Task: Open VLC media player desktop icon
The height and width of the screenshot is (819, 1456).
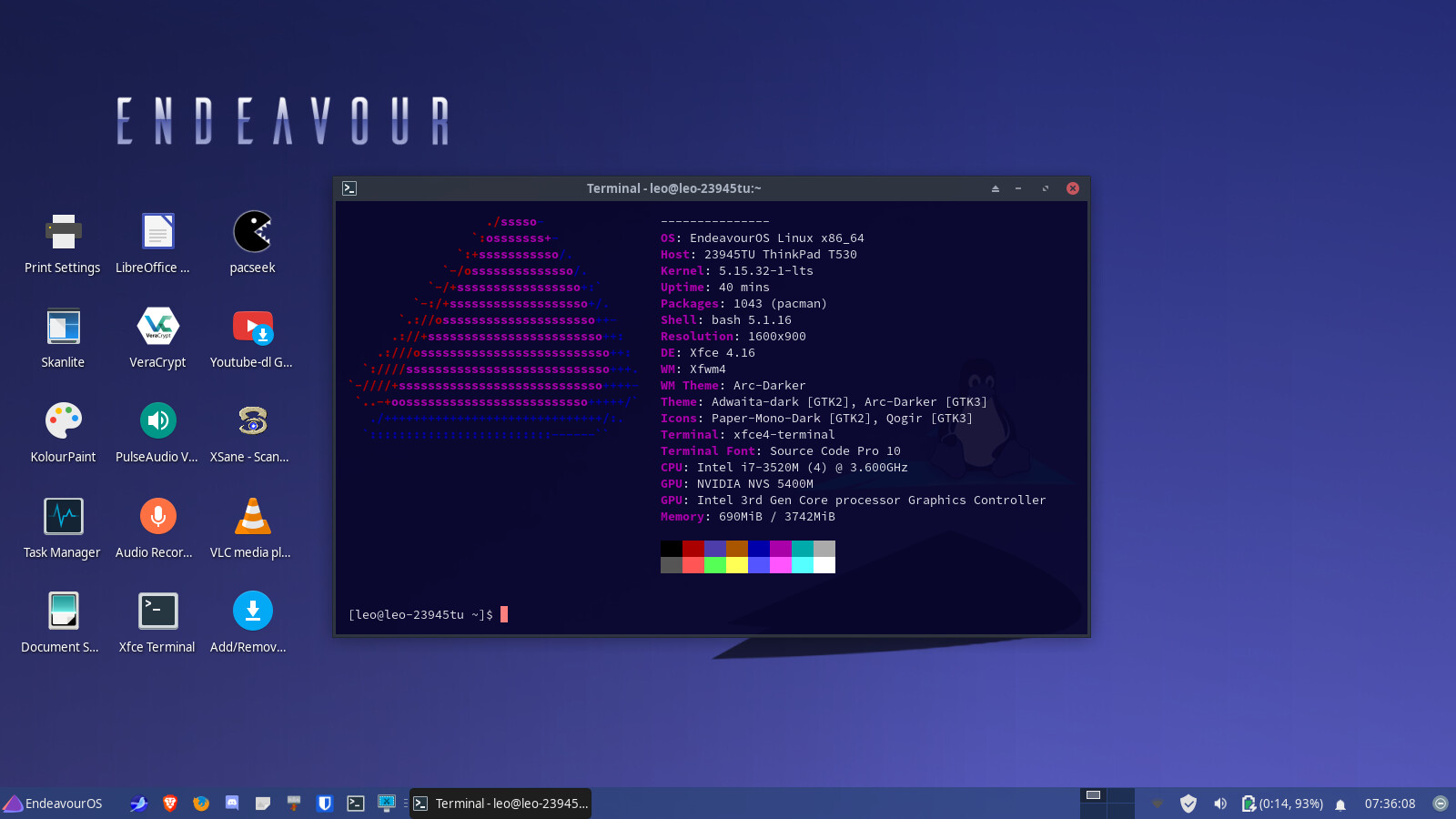Action: (252, 527)
